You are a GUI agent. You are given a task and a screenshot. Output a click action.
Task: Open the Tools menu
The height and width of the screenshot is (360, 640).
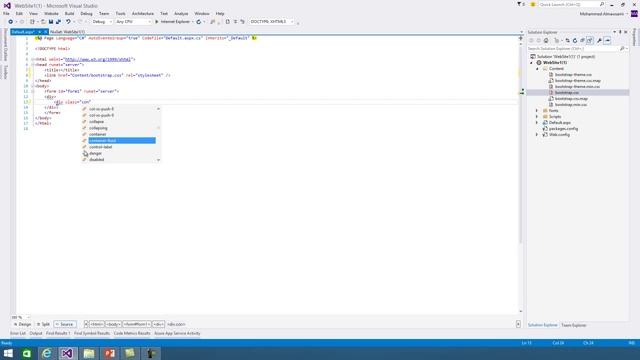[x=120, y=13]
